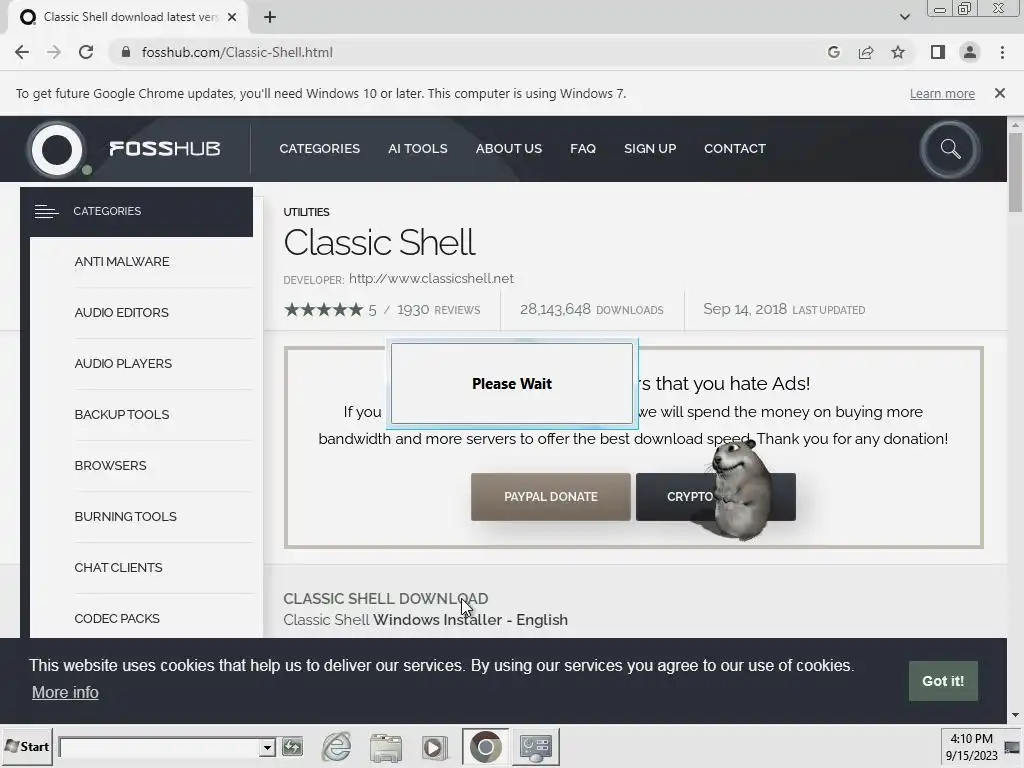Click the site lock icon in address bar

[126, 52]
